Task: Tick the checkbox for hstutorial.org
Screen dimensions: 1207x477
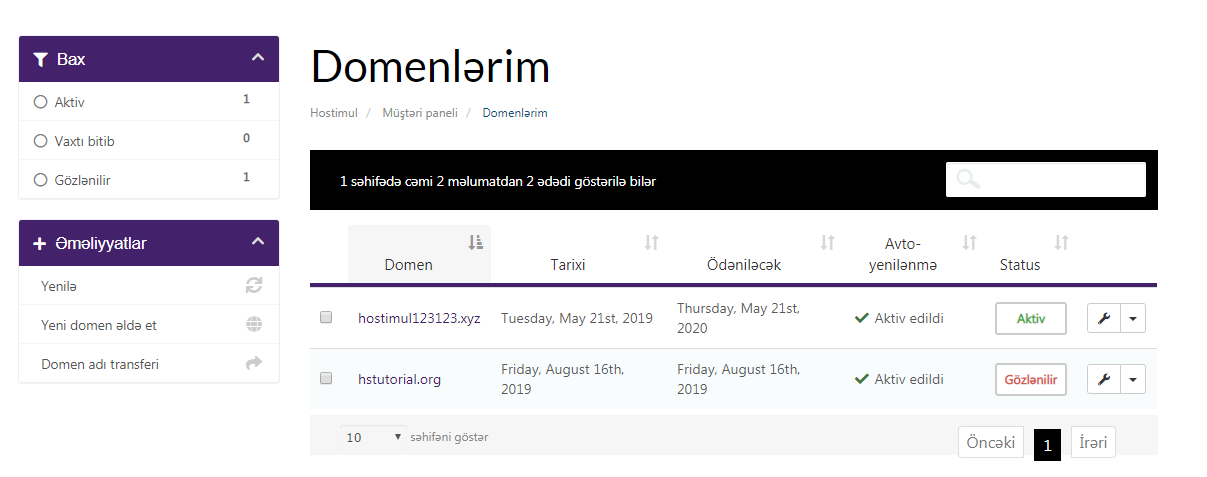Action: pos(326,379)
